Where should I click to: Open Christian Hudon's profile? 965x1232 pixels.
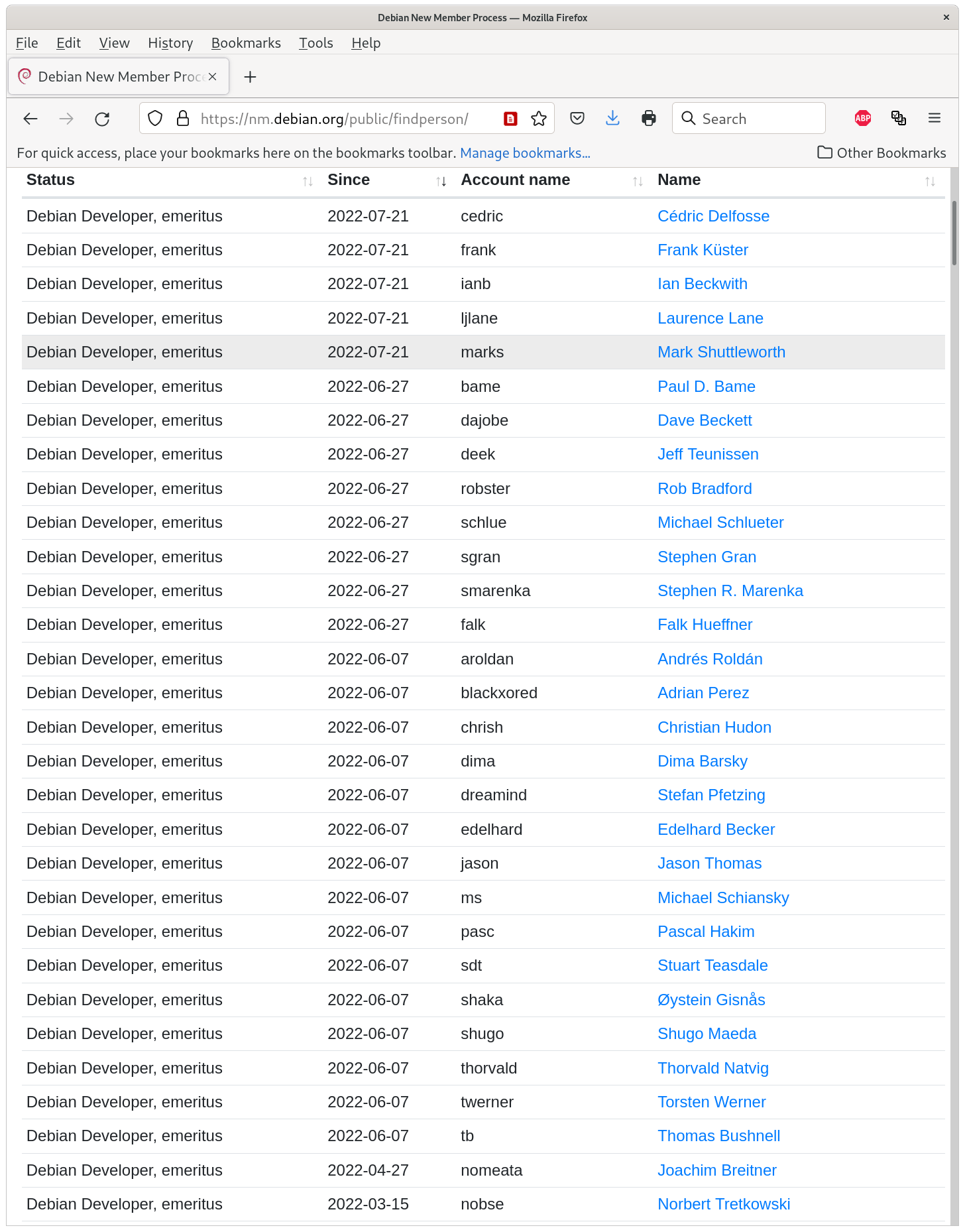click(714, 727)
